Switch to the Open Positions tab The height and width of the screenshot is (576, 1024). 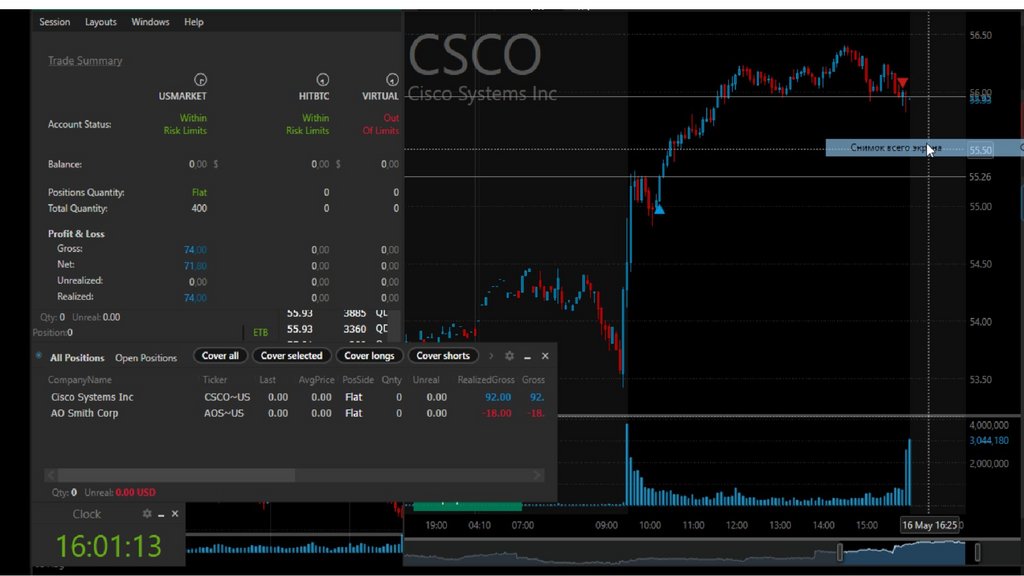pos(146,358)
